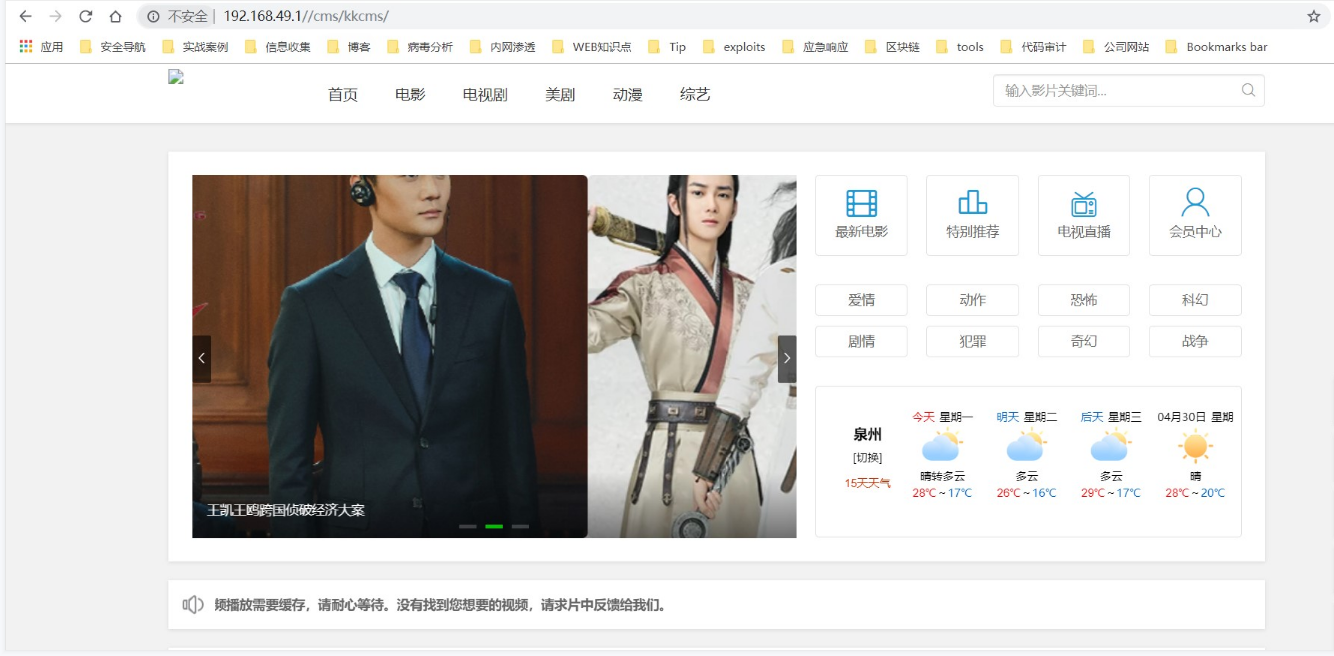Image resolution: width=1334 pixels, height=656 pixels.
Task: Go to browser home icon
Action: click(116, 16)
